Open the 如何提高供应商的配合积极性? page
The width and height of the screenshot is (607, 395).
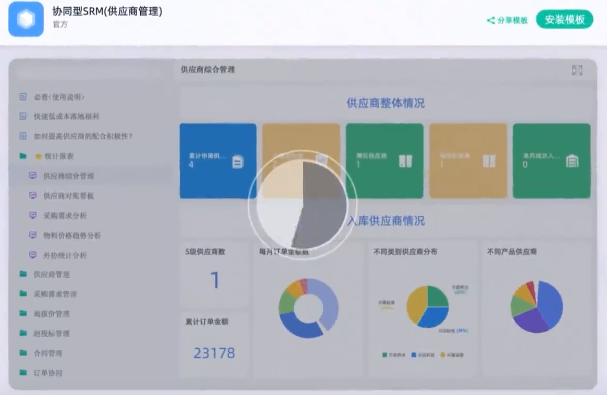pos(83,136)
